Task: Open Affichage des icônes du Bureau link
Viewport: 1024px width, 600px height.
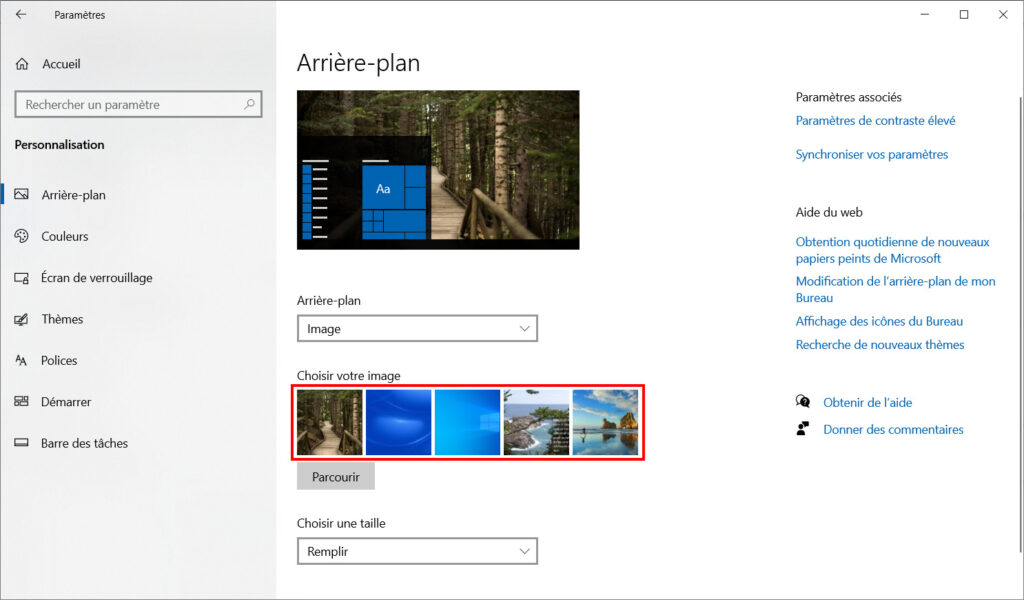Action: [x=879, y=321]
